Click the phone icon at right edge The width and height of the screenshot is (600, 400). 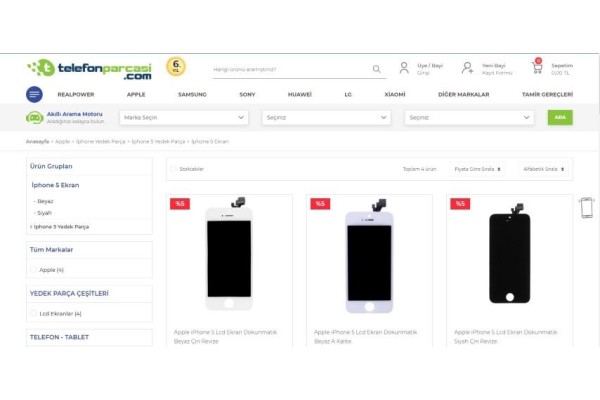587,208
